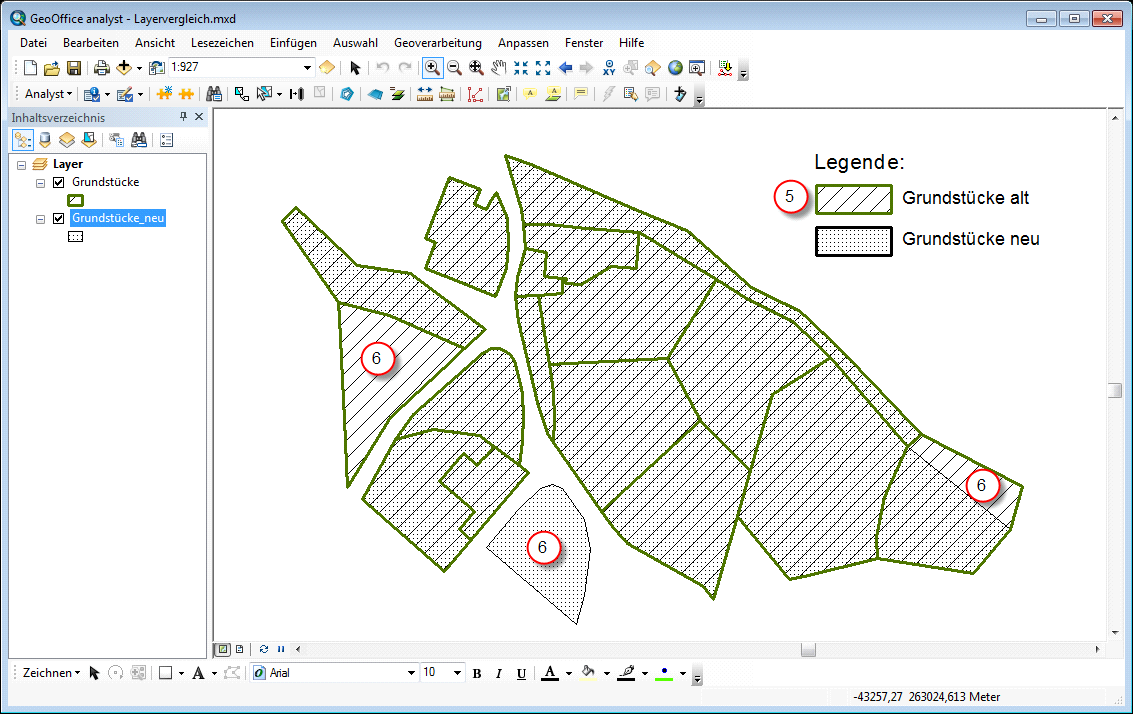
Task: Toggle bold text formatting
Action: (477, 673)
